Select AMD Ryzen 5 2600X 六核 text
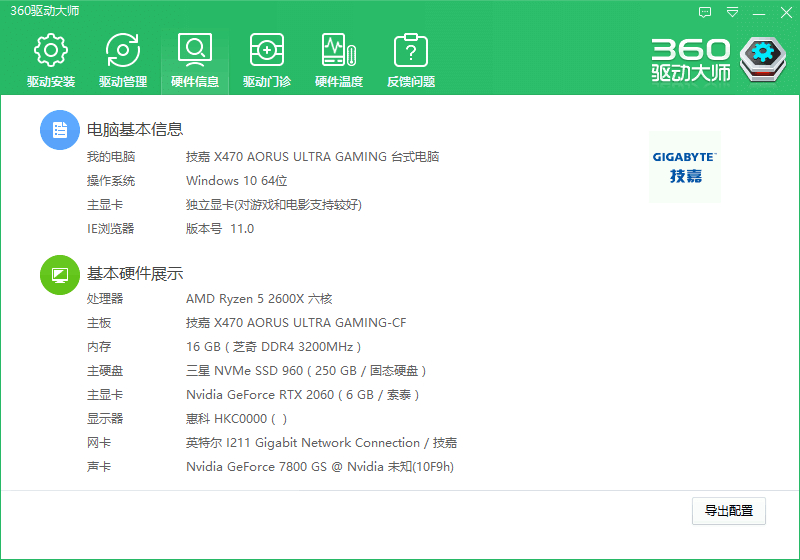 (259, 299)
